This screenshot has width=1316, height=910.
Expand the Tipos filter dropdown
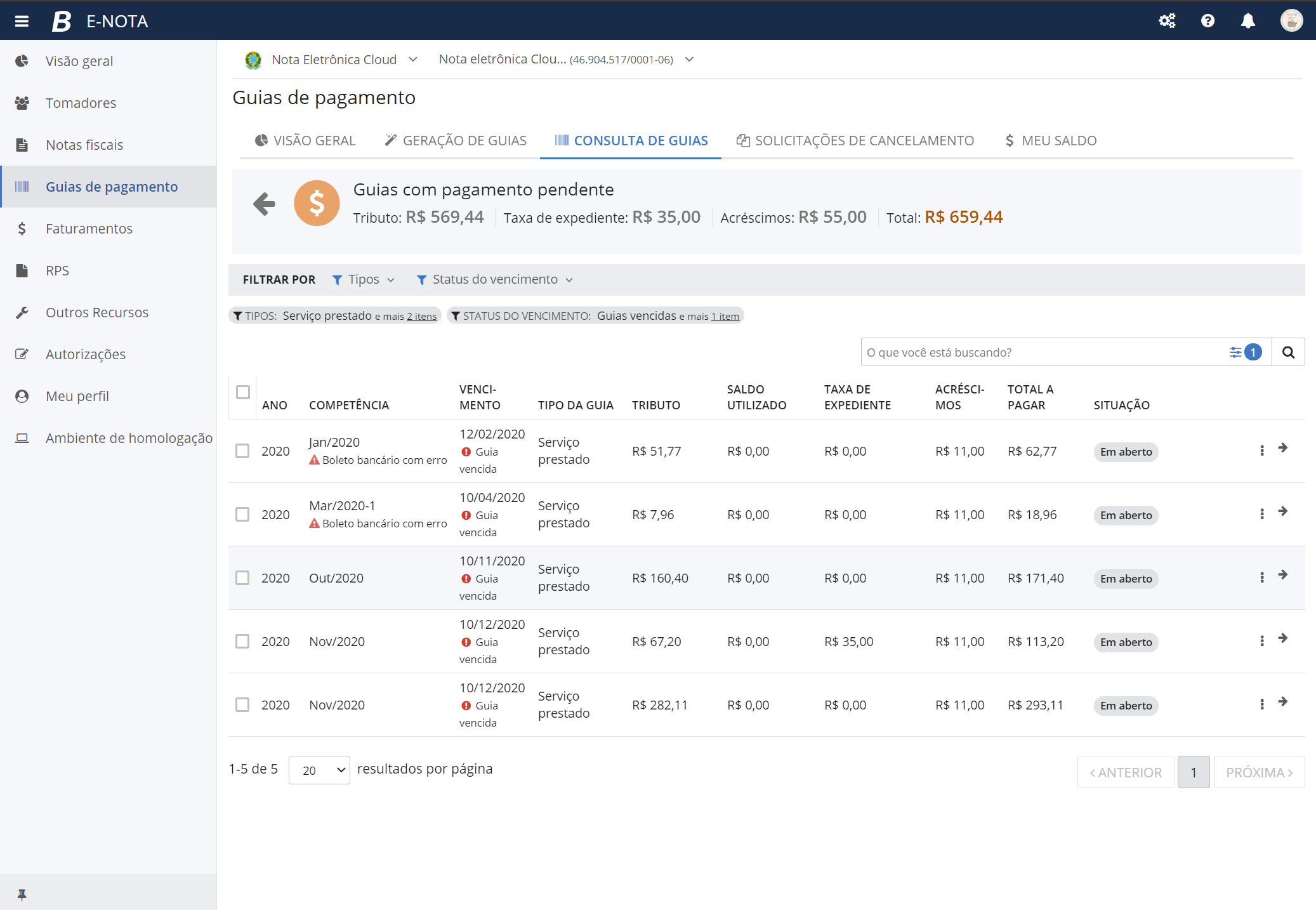(x=364, y=280)
